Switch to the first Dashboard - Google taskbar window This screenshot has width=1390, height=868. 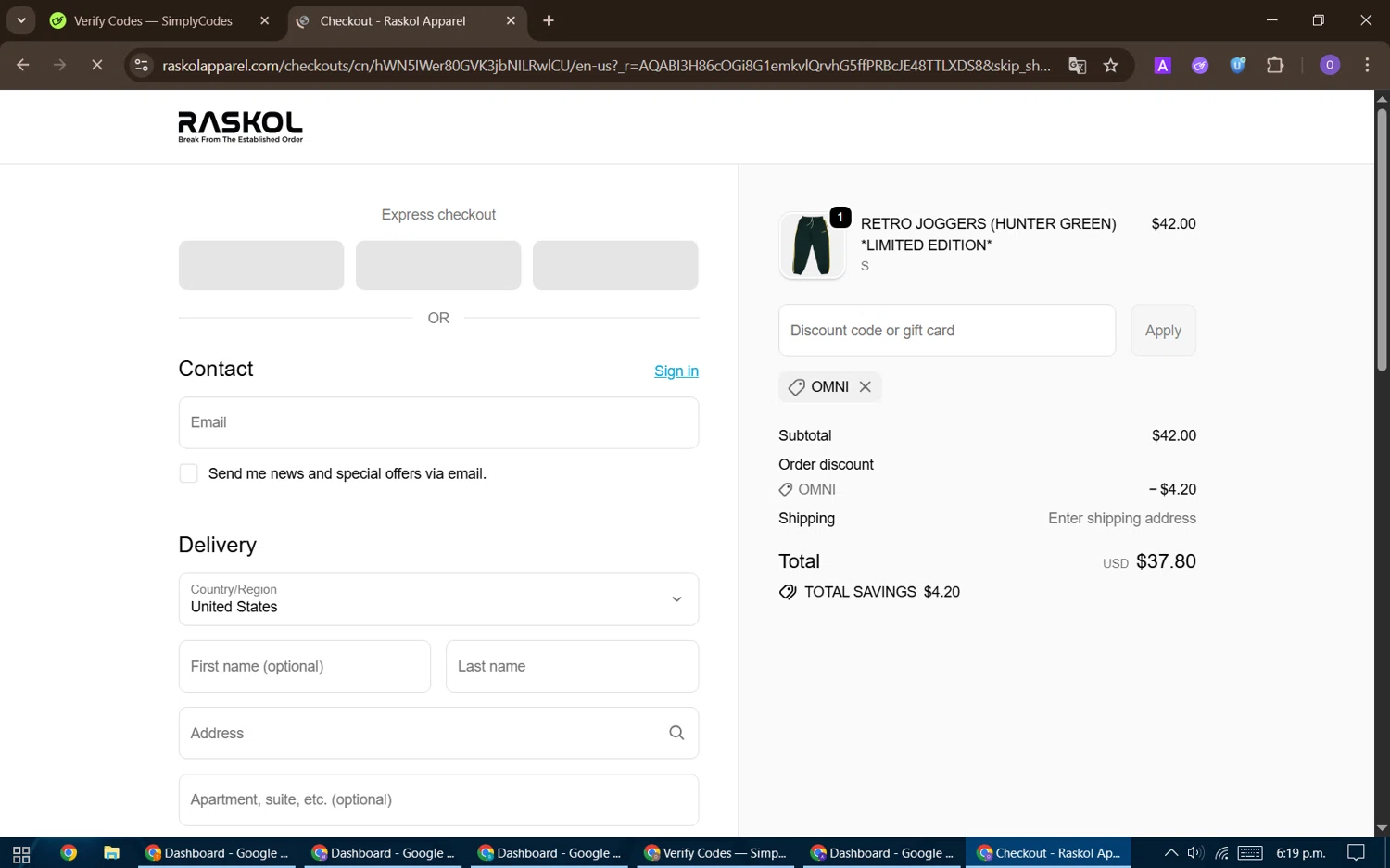[217, 853]
